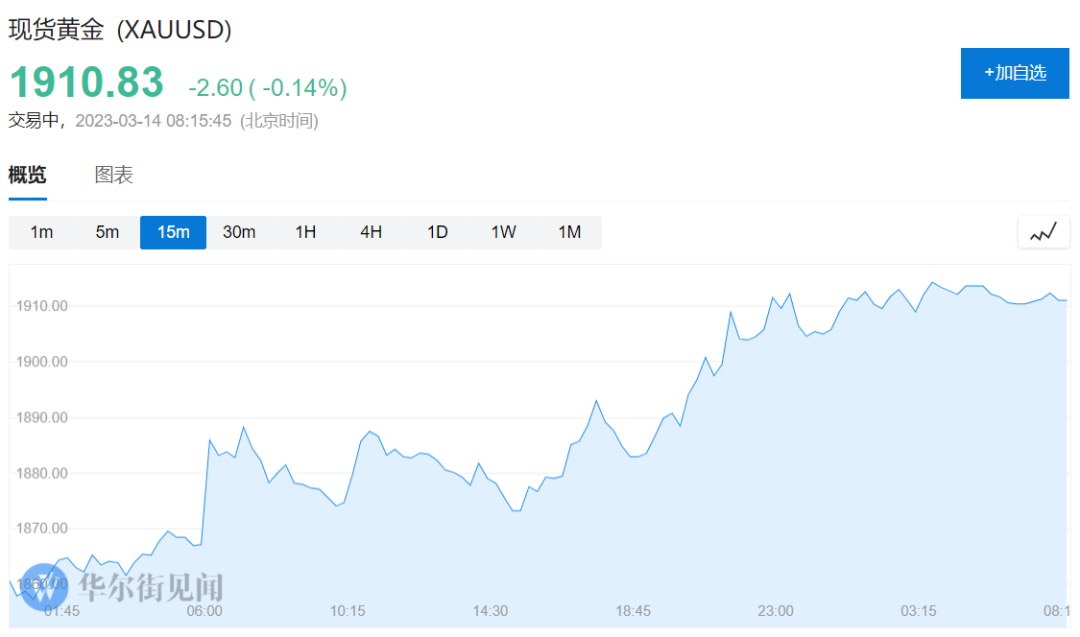Switch to the 1M monthly interval
This screenshot has height=637, width=1080.
[x=569, y=232]
